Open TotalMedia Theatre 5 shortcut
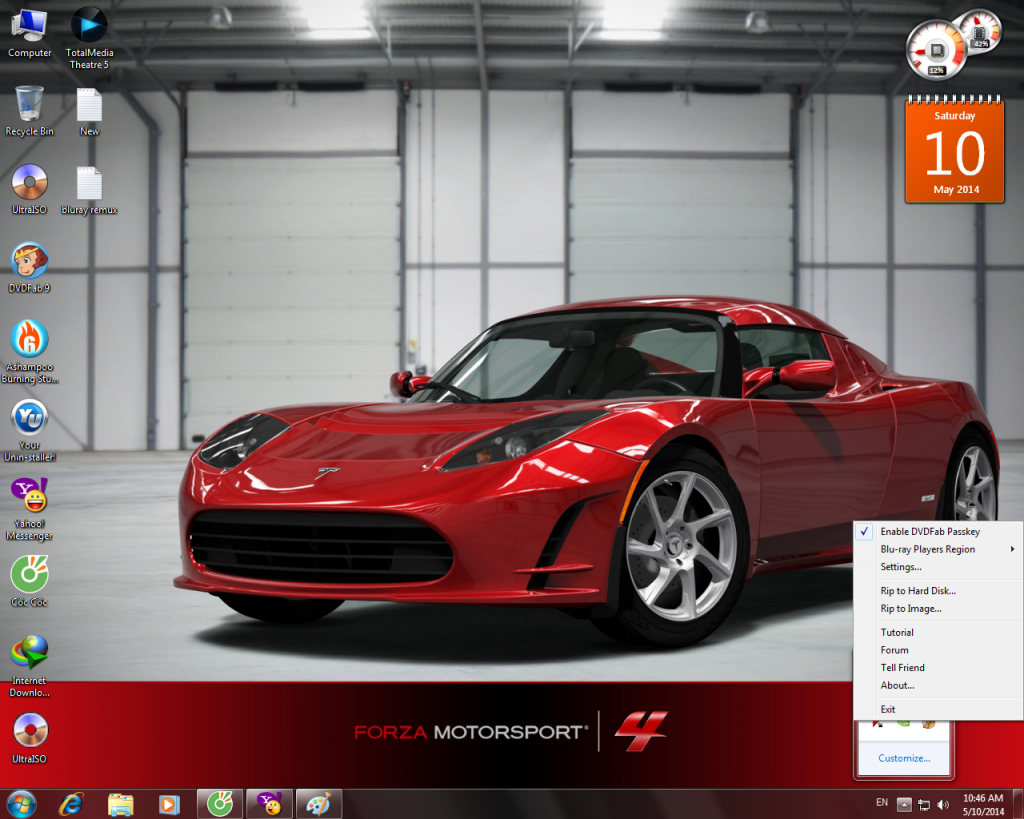This screenshot has width=1024, height=819. click(89, 37)
